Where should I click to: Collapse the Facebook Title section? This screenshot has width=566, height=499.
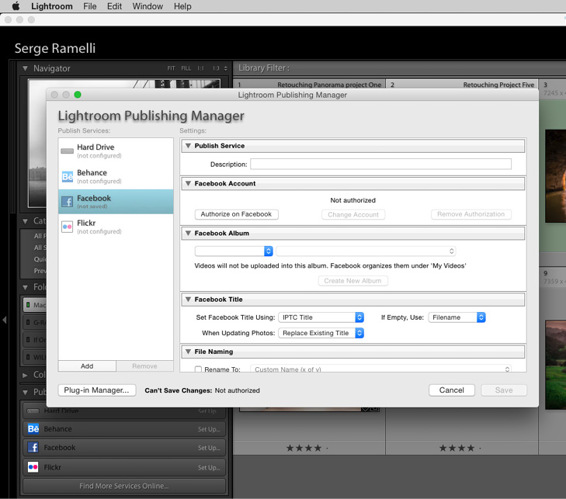tap(188, 299)
